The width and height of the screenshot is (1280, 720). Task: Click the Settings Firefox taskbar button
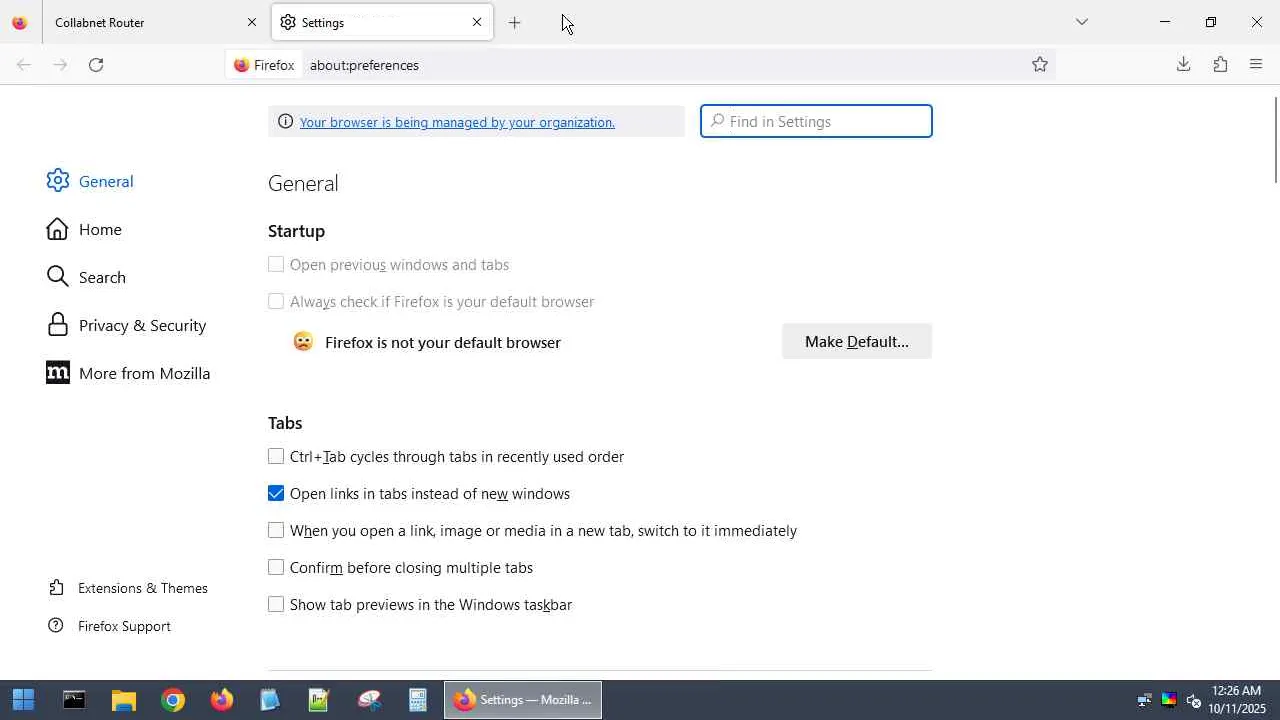coord(523,700)
